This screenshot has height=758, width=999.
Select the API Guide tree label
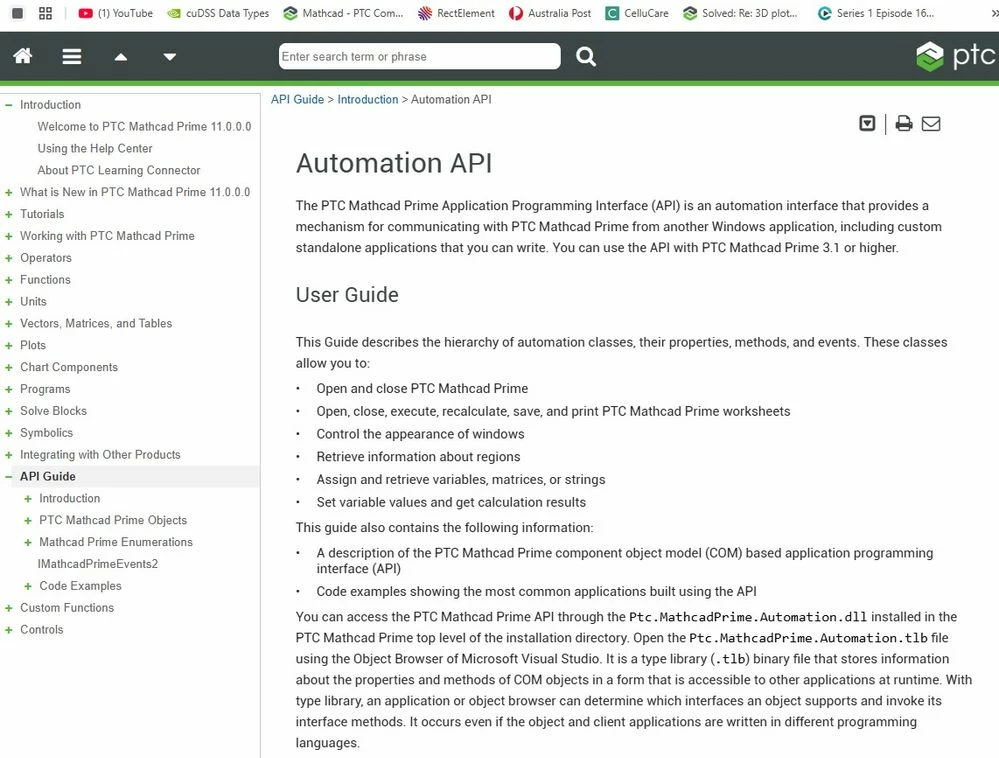(48, 476)
